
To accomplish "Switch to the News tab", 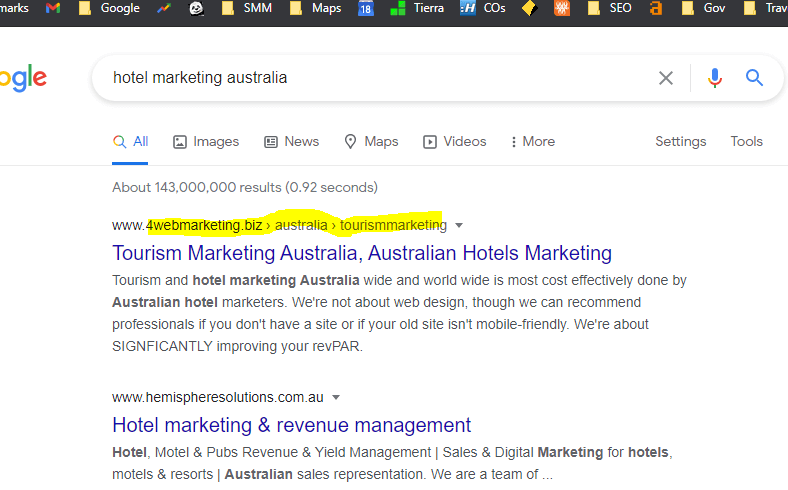I will pyautogui.click(x=291, y=142).
